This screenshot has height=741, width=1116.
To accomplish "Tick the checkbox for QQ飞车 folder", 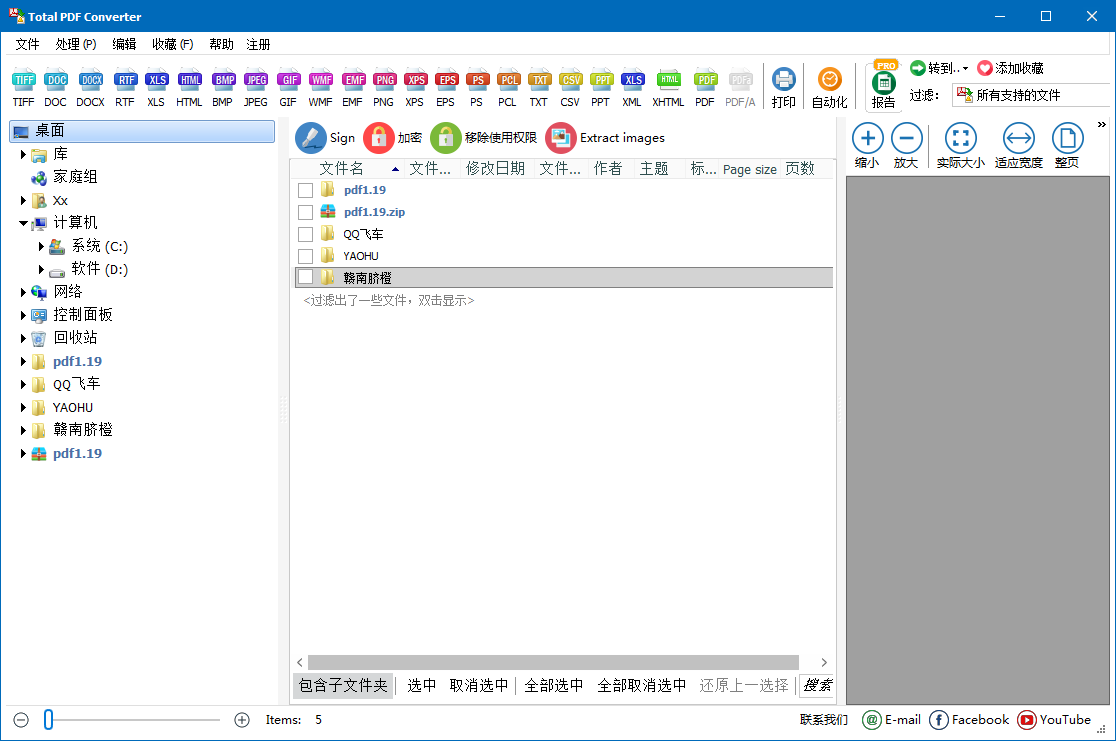I will 306,235.
